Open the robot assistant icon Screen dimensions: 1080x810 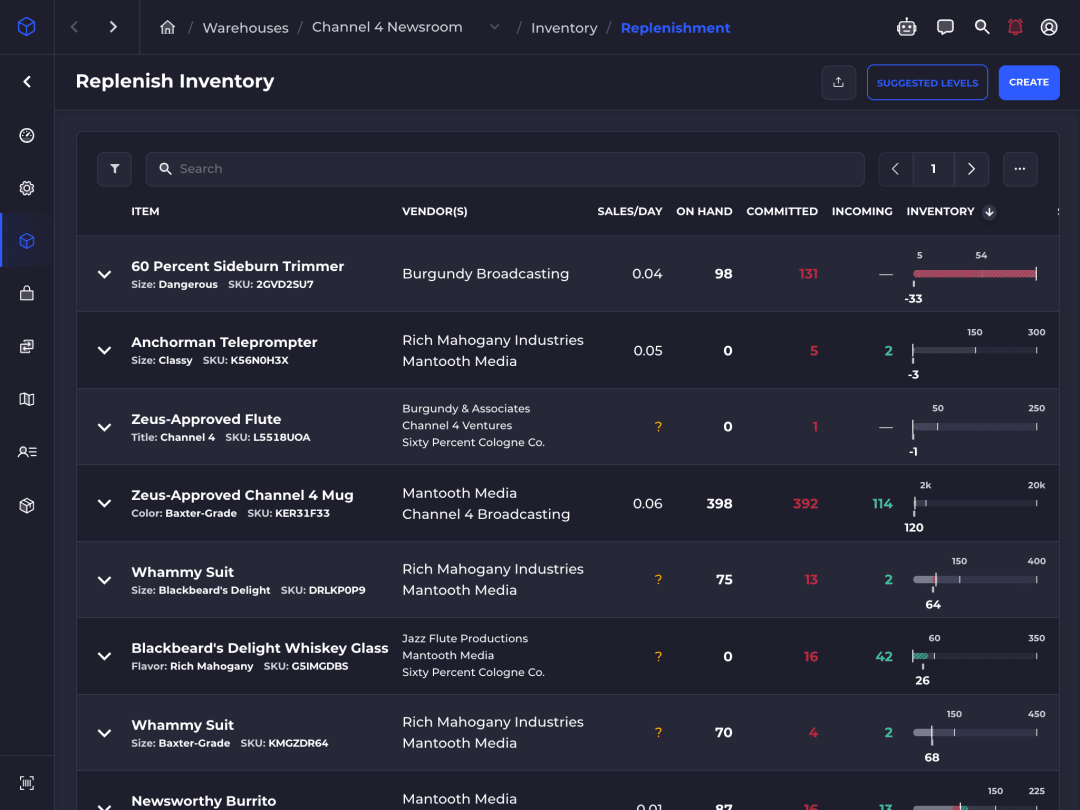click(906, 27)
